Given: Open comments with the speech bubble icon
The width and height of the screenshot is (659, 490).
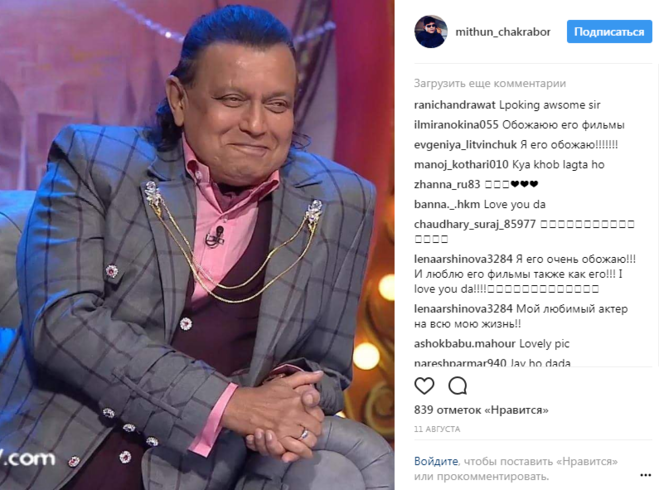Looking at the screenshot, I should 457,385.
